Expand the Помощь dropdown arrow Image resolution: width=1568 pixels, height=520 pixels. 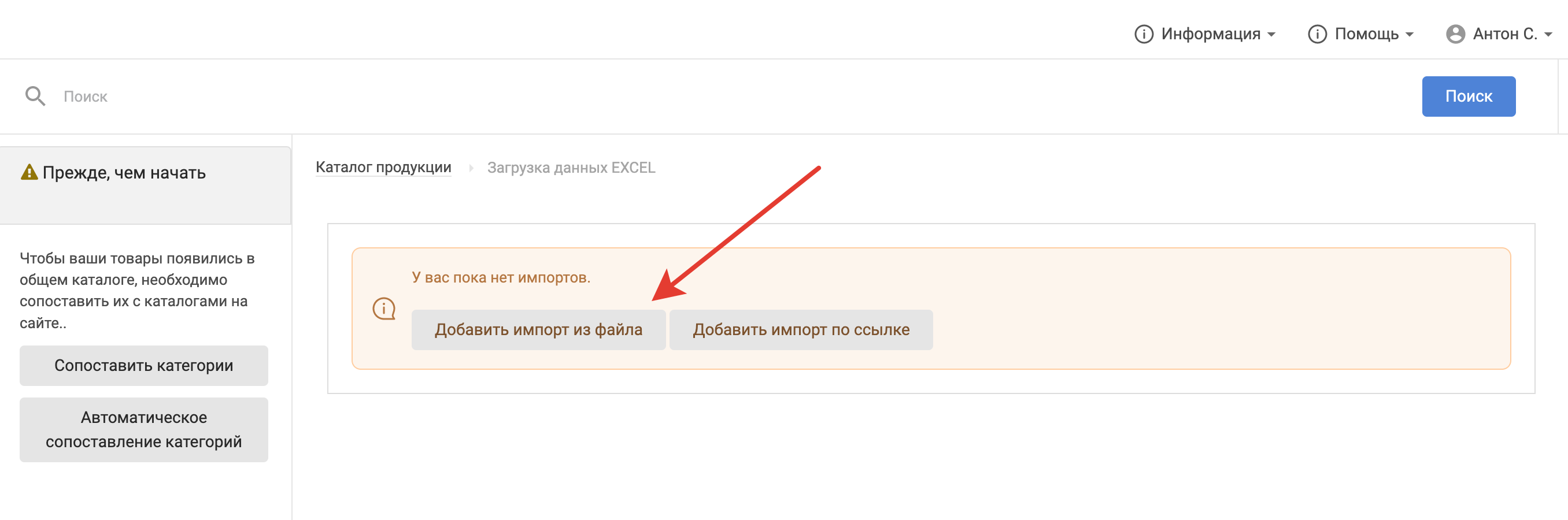tap(1409, 35)
